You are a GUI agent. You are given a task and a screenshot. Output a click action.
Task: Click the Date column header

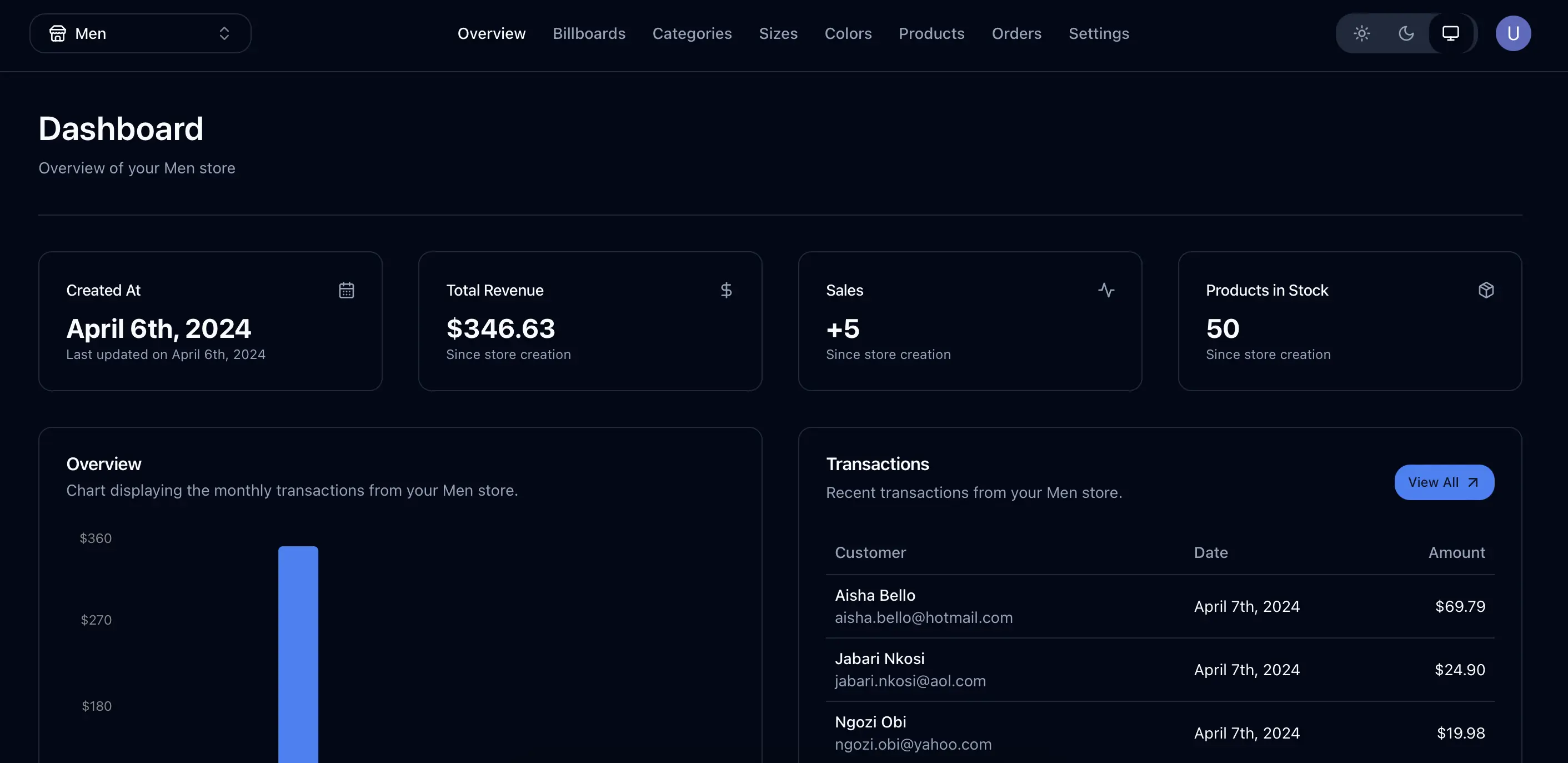coord(1211,552)
